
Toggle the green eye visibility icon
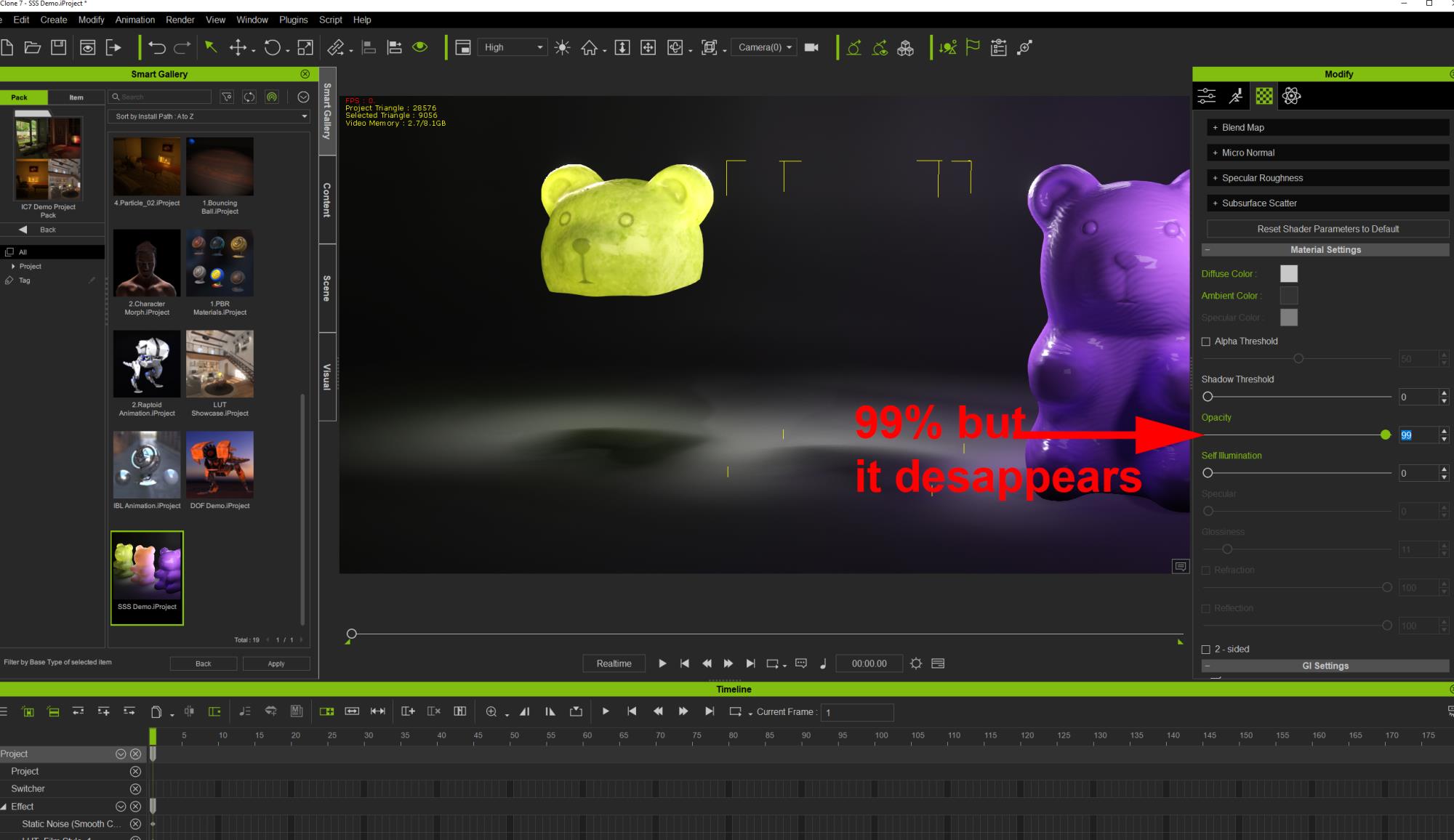click(420, 47)
